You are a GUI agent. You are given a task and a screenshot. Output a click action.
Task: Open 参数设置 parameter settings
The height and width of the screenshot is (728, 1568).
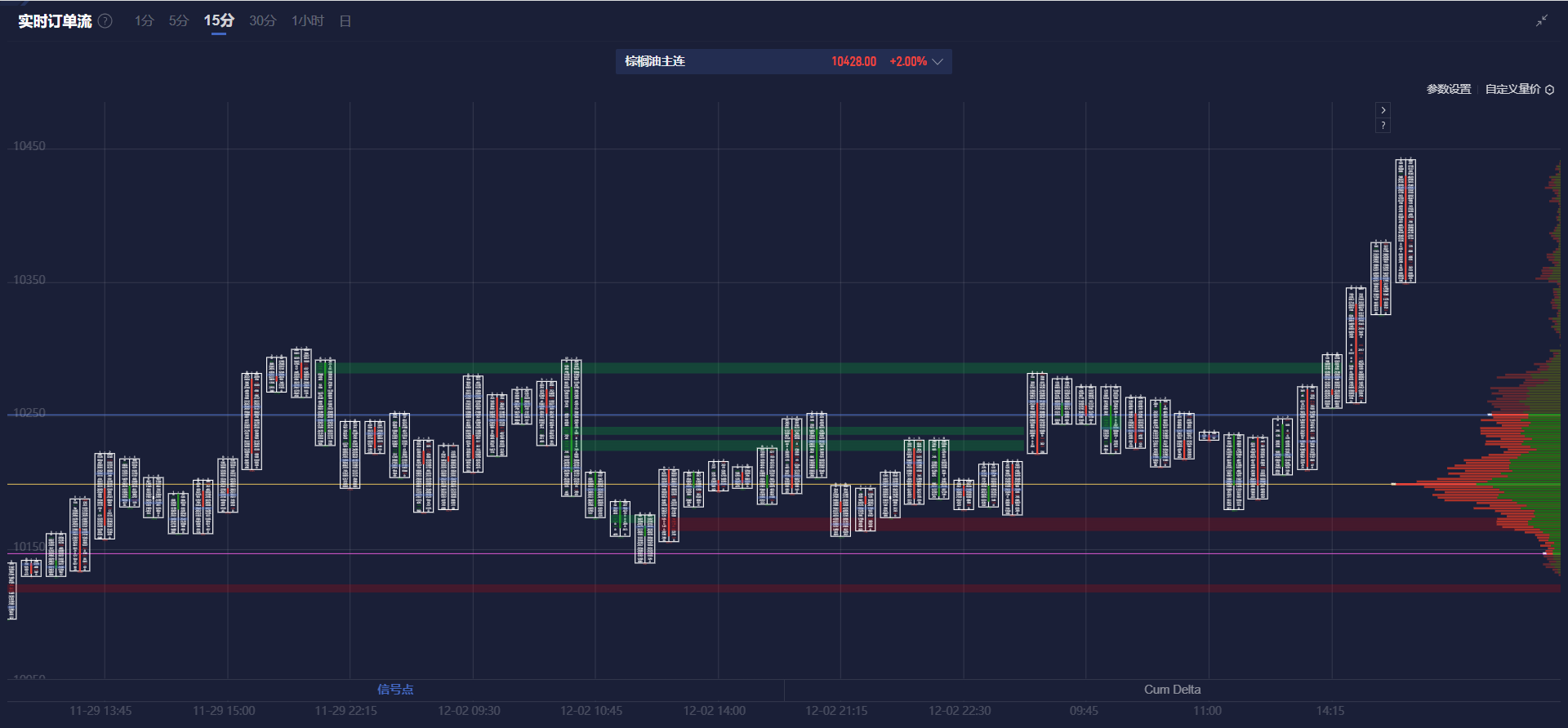click(x=1449, y=89)
